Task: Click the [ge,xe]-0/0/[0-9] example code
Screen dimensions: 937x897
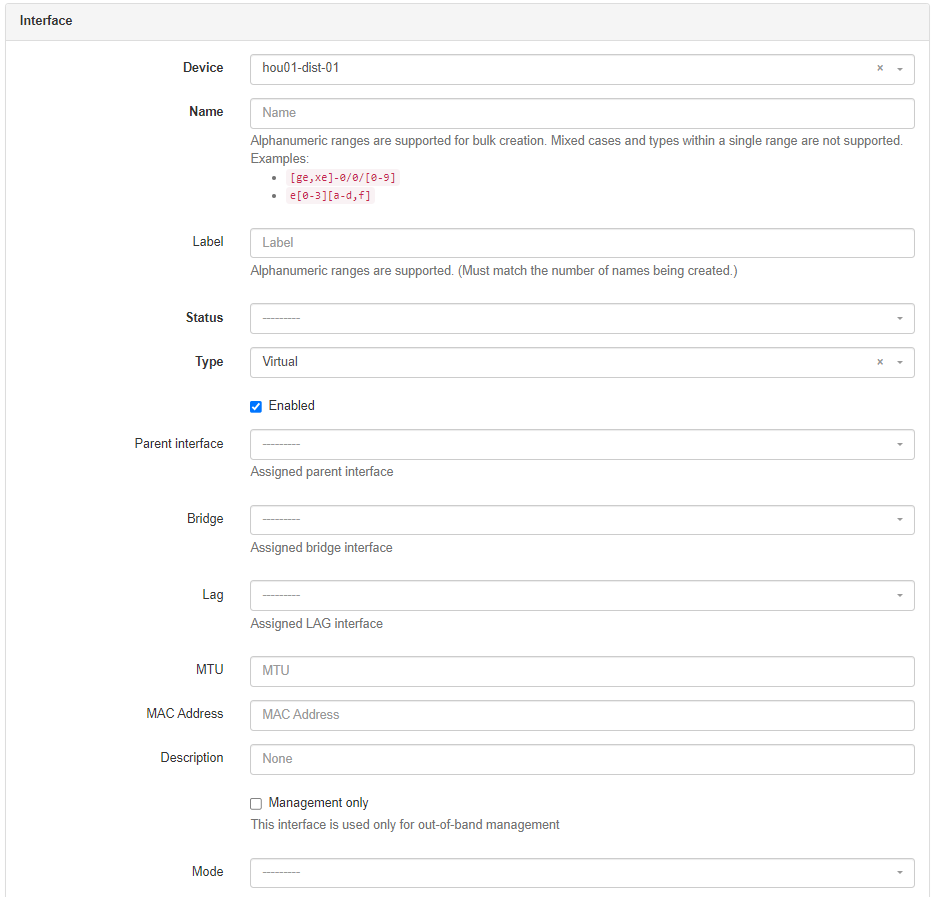Action: click(x=342, y=178)
